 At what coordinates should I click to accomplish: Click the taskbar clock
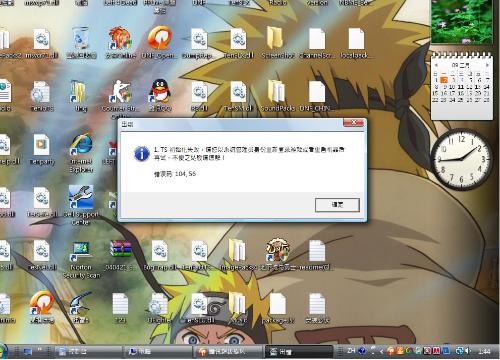(x=484, y=351)
